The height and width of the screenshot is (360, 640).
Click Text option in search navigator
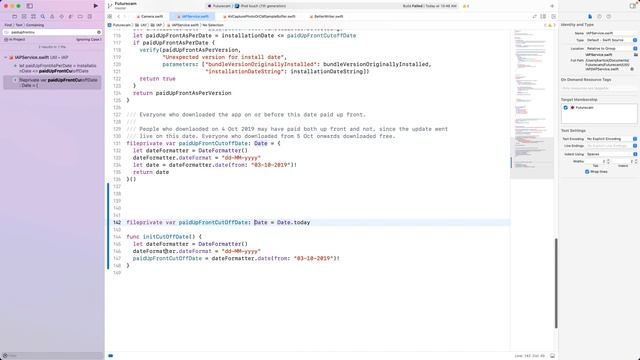[x=19, y=25]
